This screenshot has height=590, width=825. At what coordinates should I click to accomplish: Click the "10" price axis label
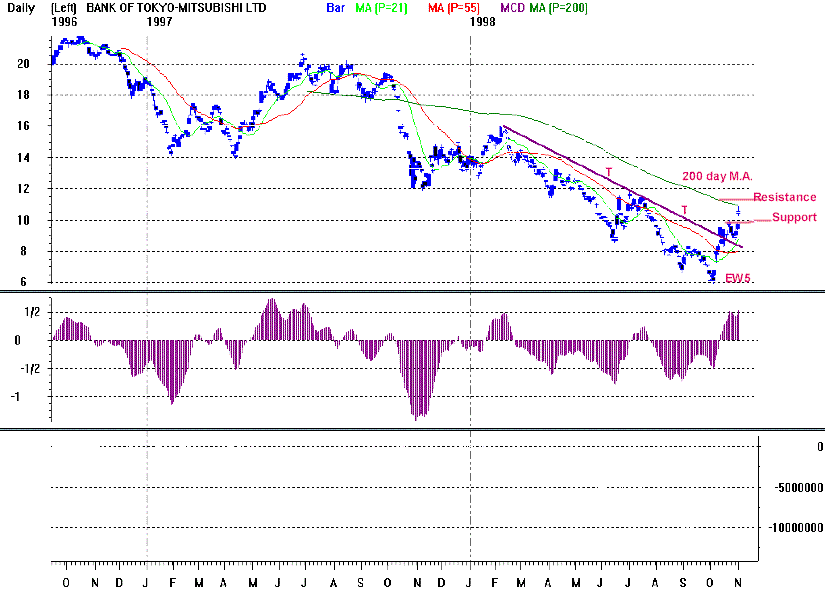pyautogui.click(x=23, y=220)
